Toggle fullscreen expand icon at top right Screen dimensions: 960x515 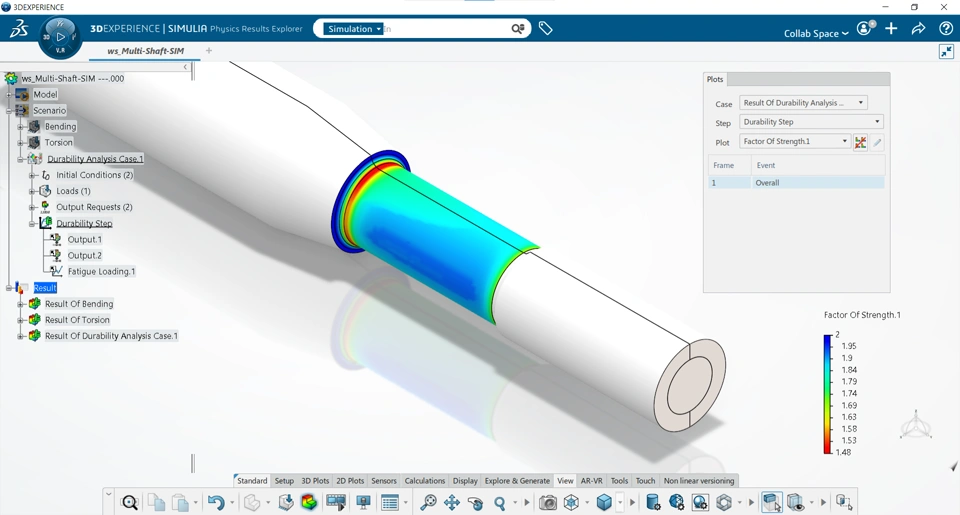point(947,51)
